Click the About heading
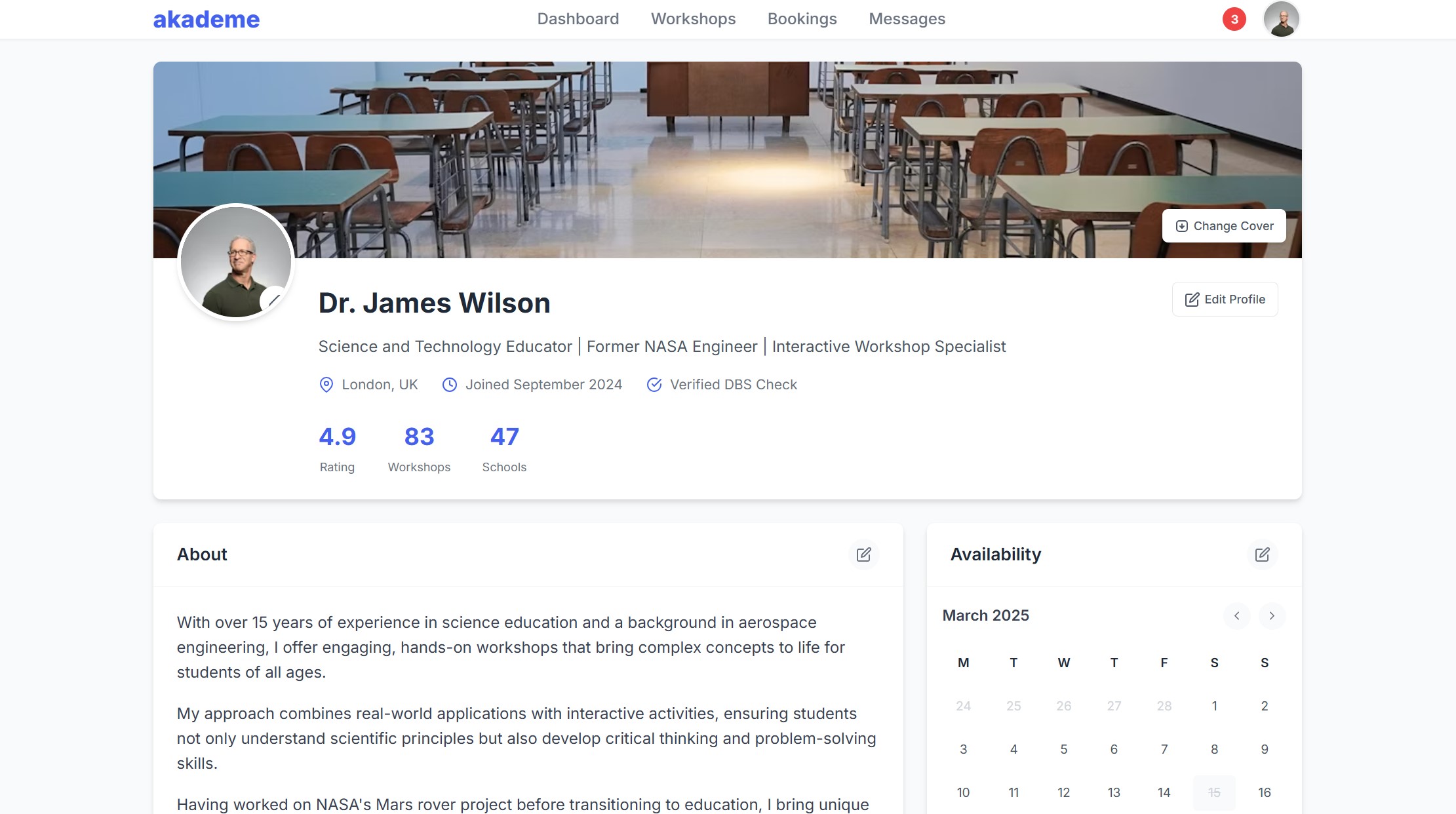 pyautogui.click(x=202, y=554)
